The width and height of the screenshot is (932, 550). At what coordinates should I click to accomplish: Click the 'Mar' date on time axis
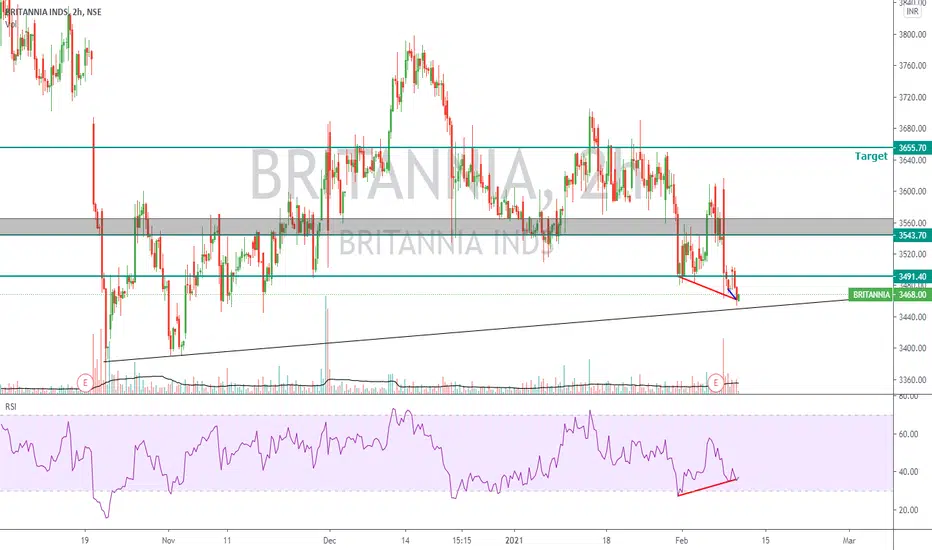pos(849,540)
